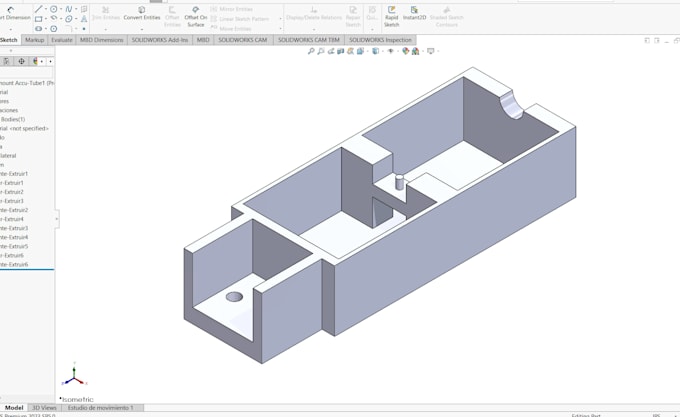Select the Line sketch tool
Screen dimensions: 680x417
39,9
